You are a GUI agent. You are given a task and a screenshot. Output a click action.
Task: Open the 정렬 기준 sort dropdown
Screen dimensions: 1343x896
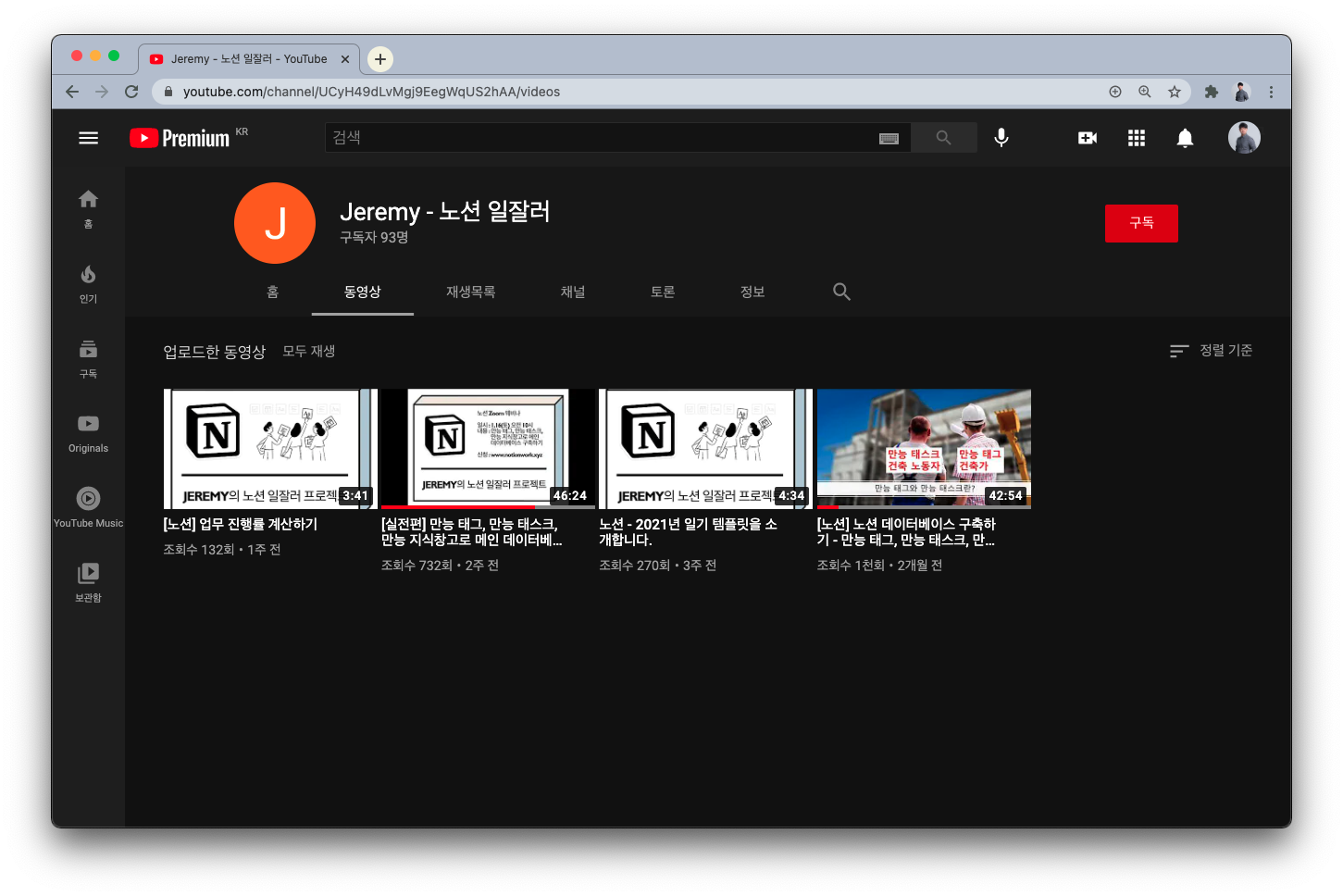[x=1211, y=351]
